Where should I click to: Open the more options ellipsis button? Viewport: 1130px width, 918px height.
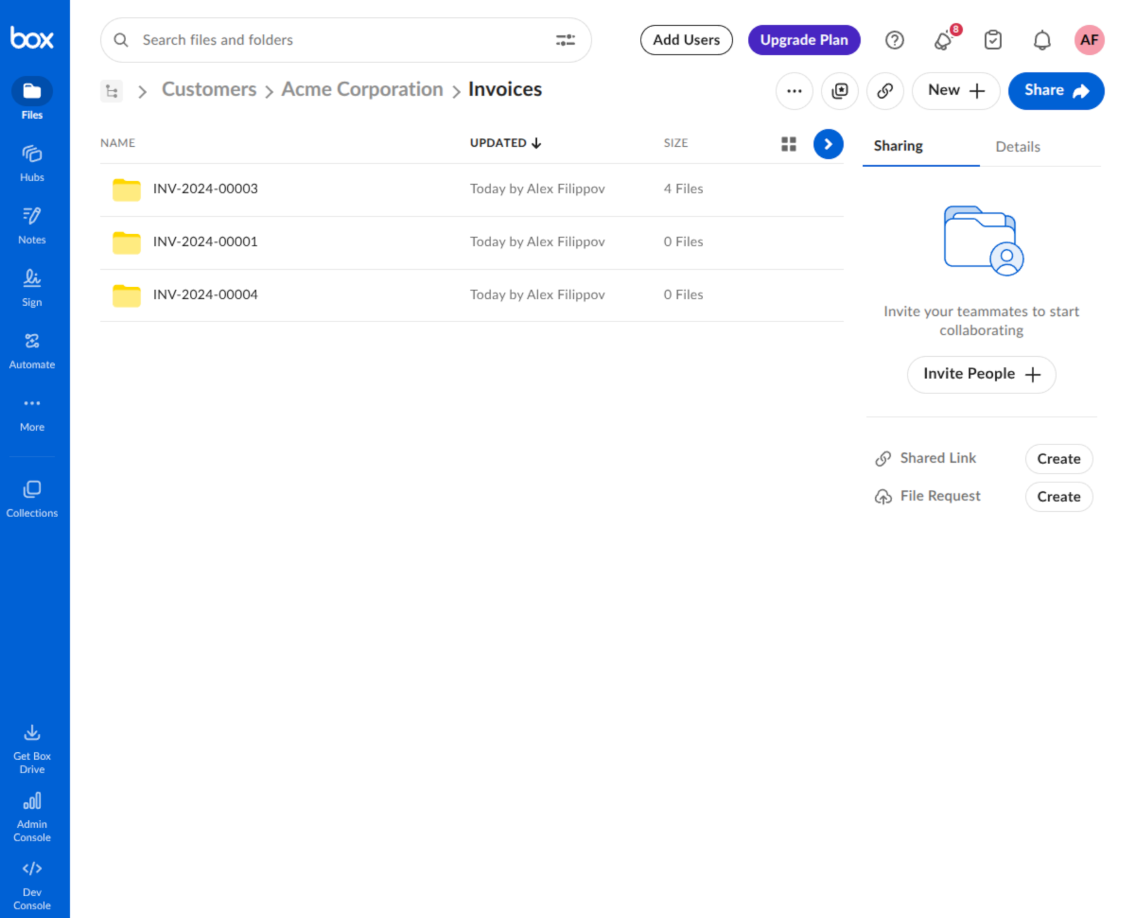[794, 91]
